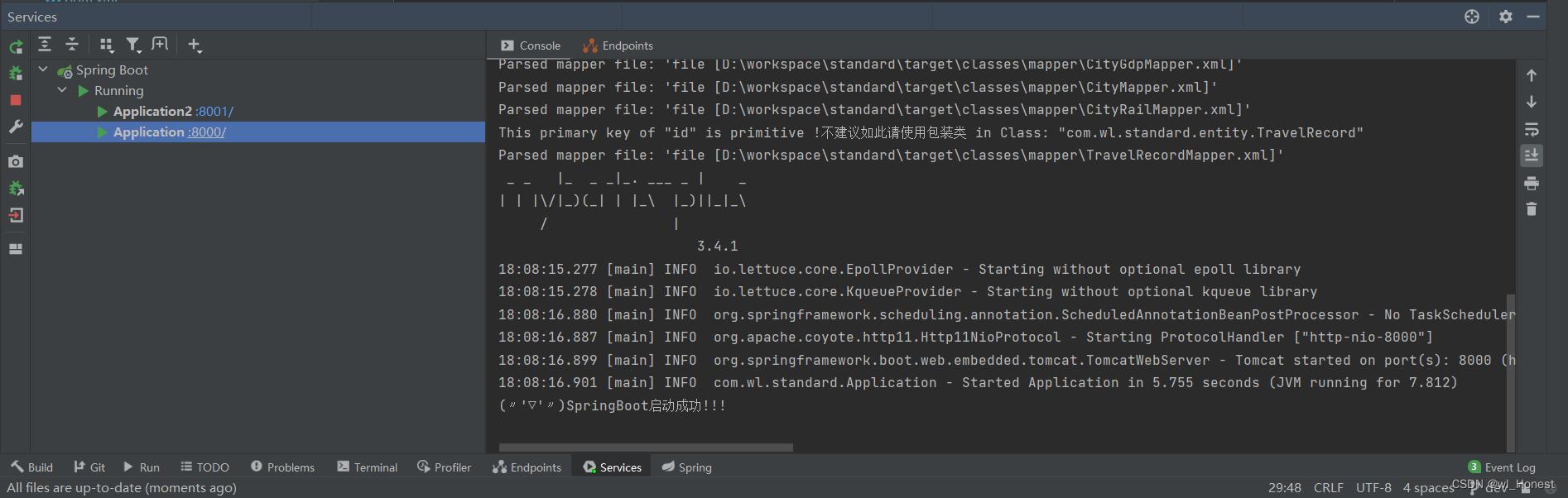Open the Terminal tool window
1568x498 pixels.
coord(367,467)
